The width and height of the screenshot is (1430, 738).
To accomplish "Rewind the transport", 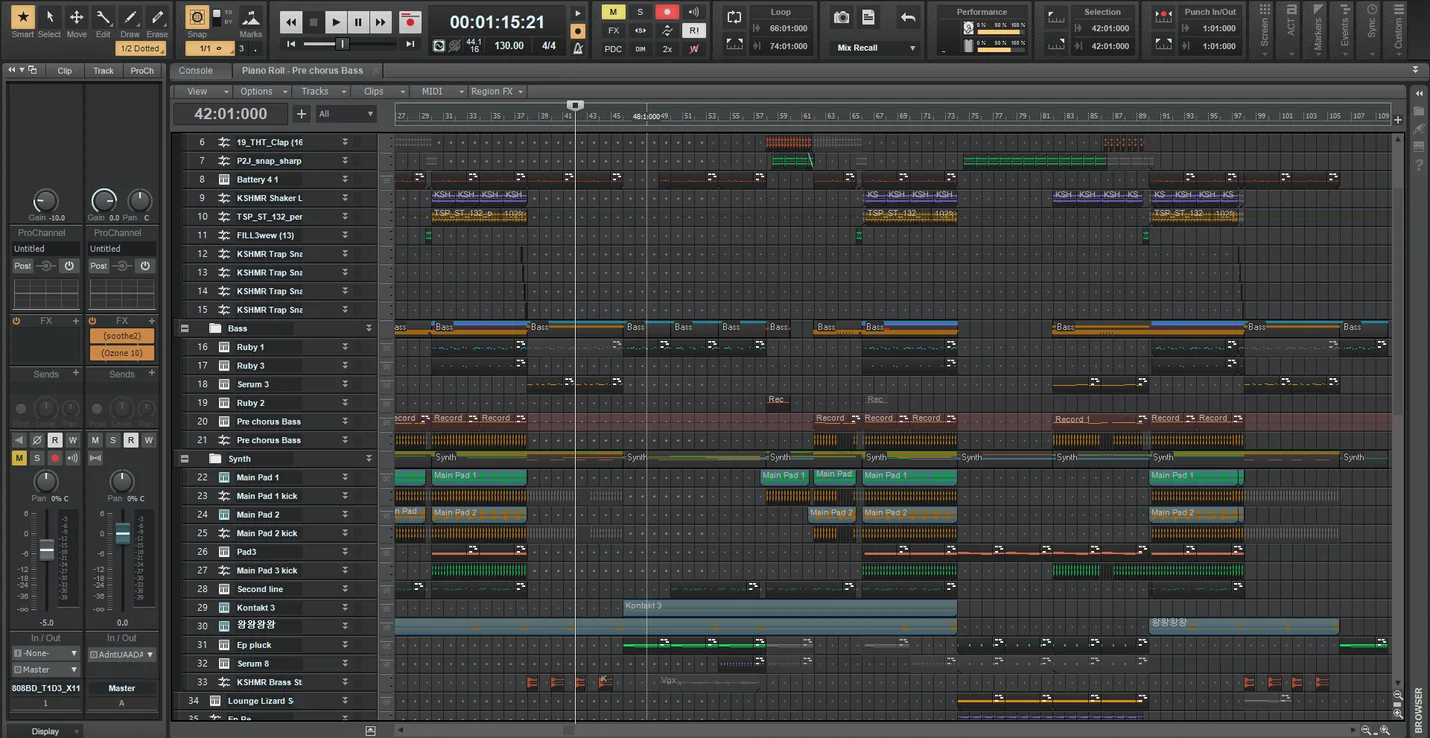I will pyautogui.click(x=291, y=21).
